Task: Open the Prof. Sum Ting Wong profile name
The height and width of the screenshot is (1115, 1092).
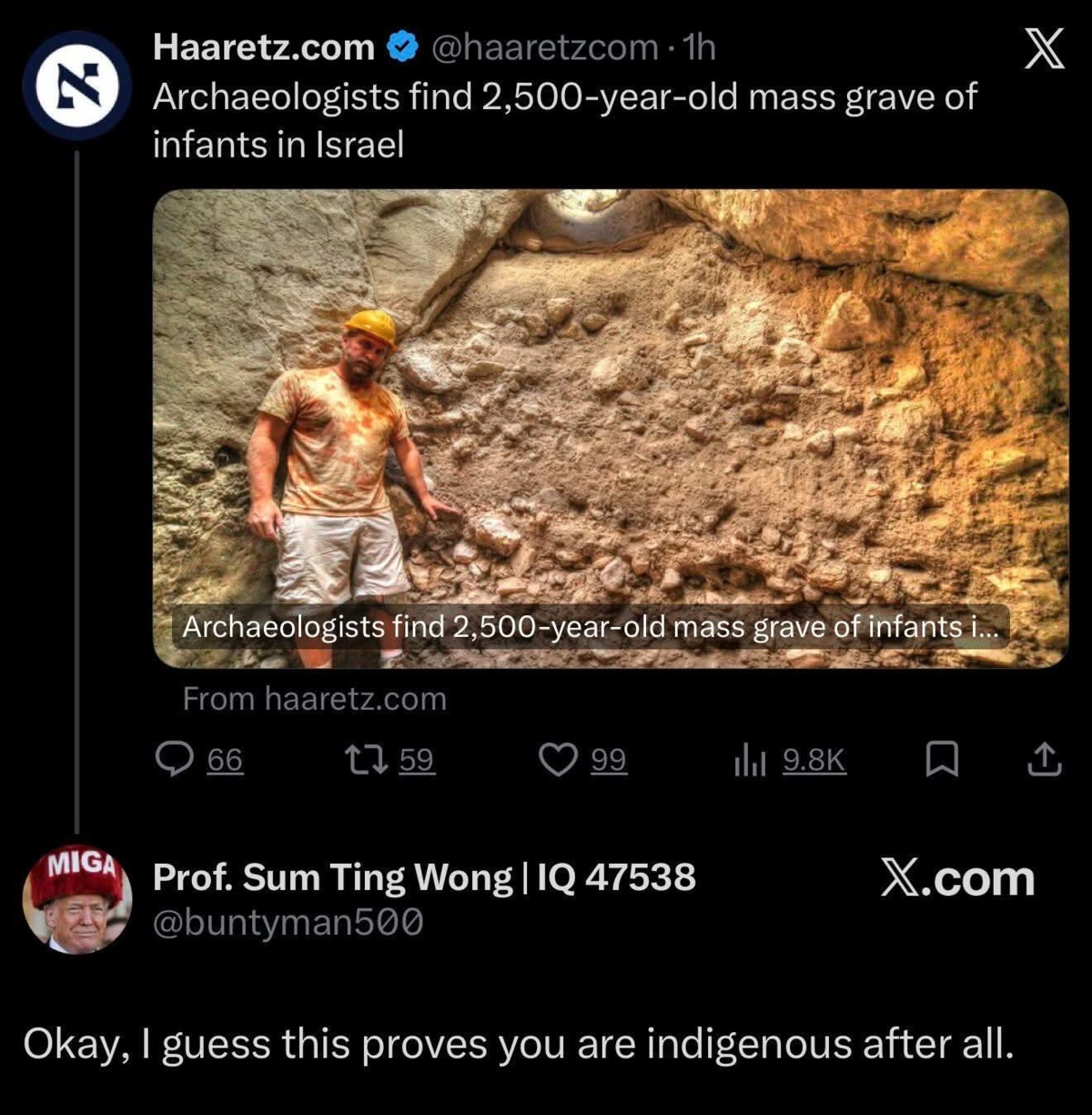Action: tap(424, 877)
